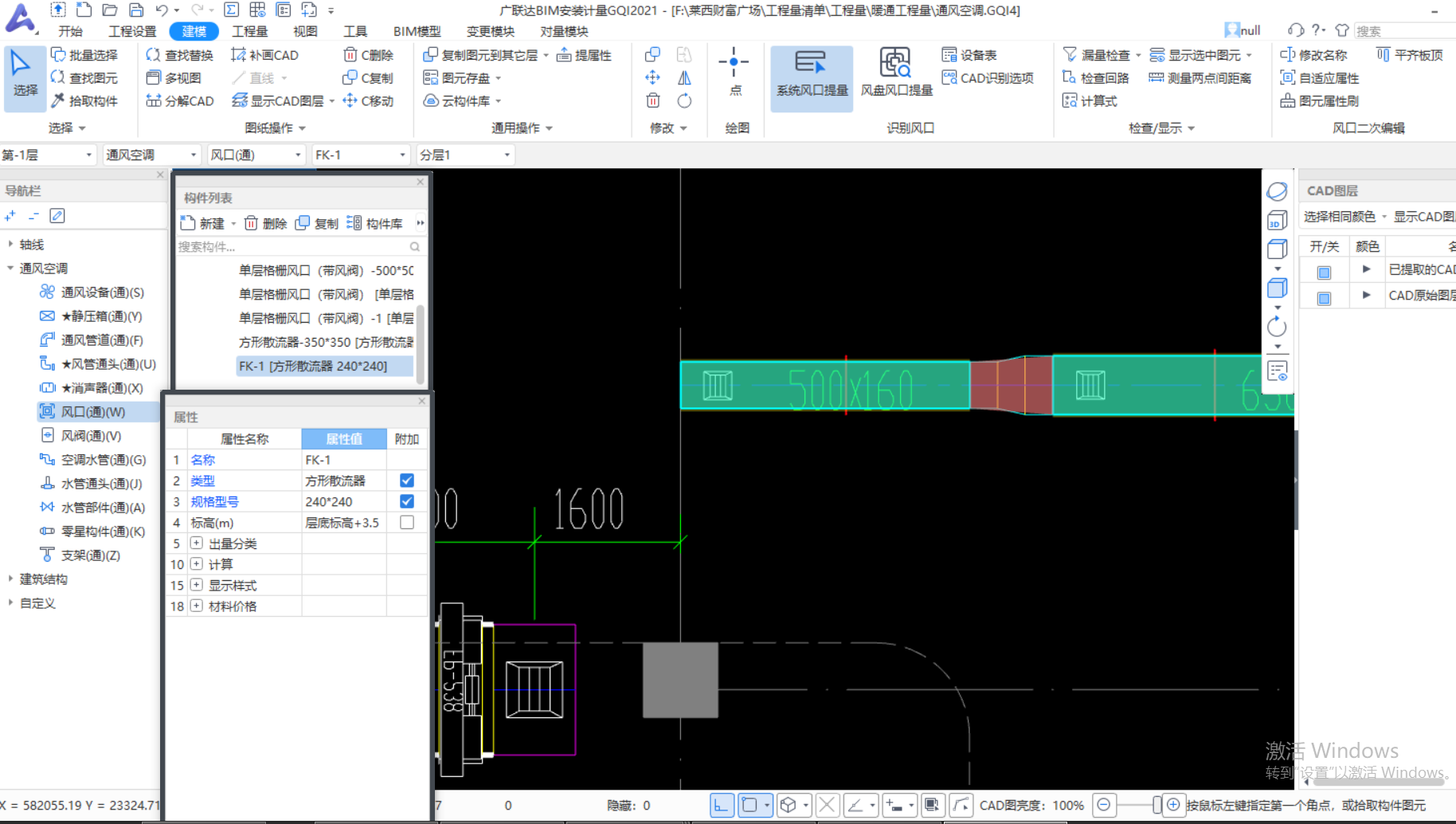This screenshot has height=824, width=1456.
Task: Decrease CAD brightness with minus button
Action: coord(1104,805)
